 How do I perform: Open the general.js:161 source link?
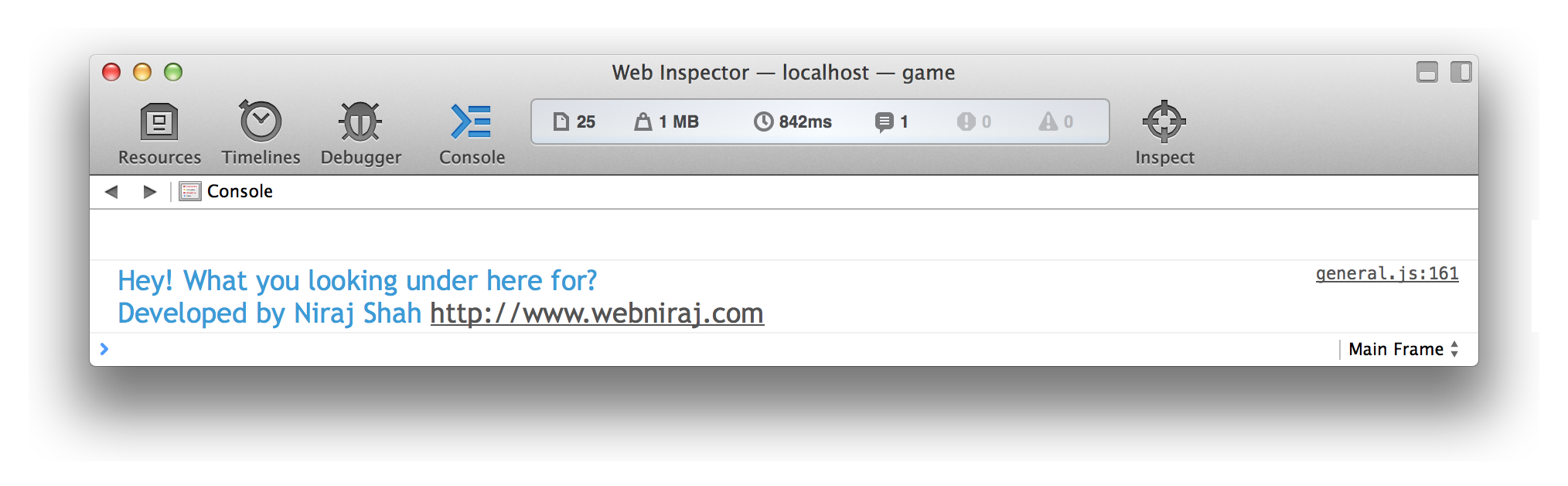pyautogui.click(x=1387, y=273)
